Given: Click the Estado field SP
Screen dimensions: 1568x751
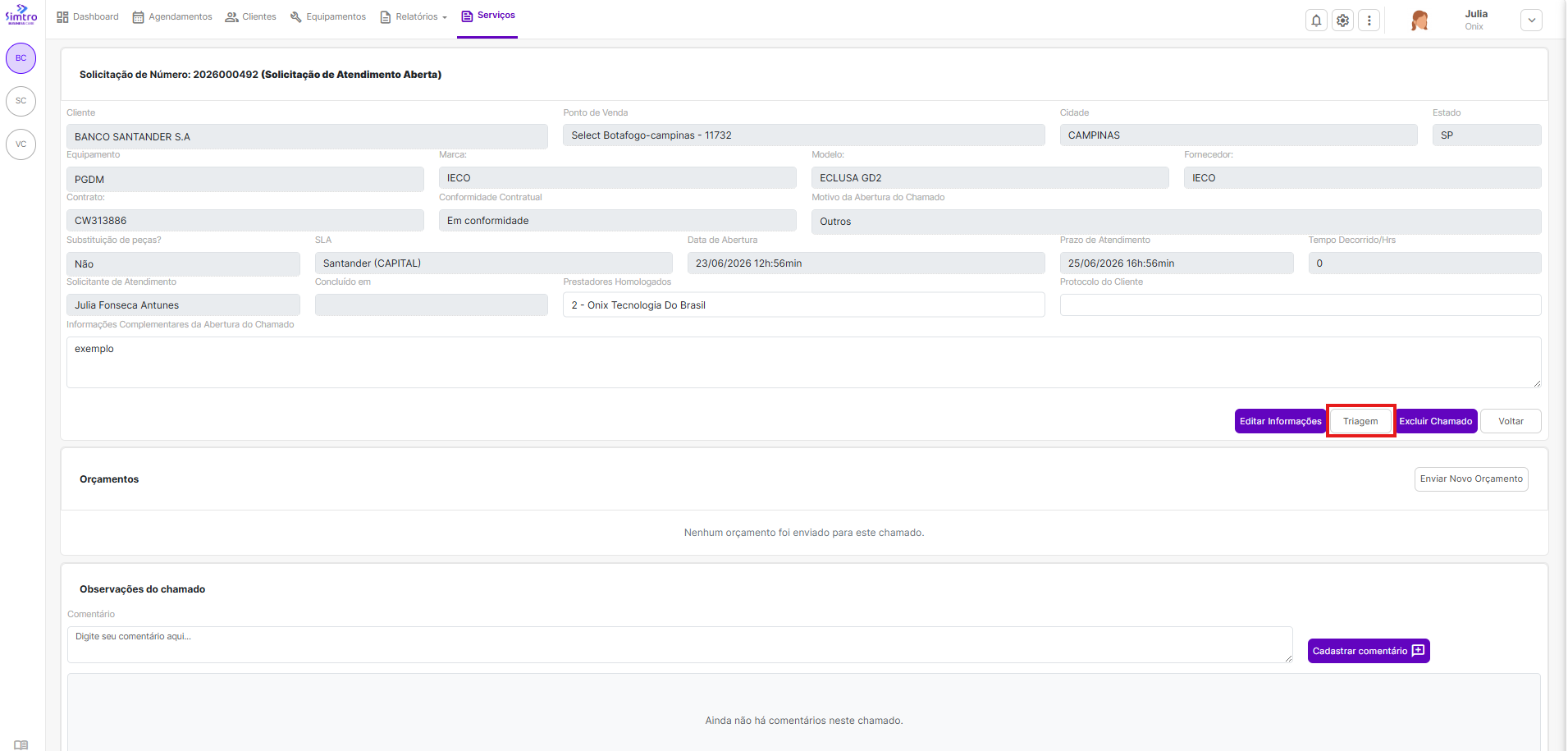Looking at the screenshot, I should (x=1487, y=135).
